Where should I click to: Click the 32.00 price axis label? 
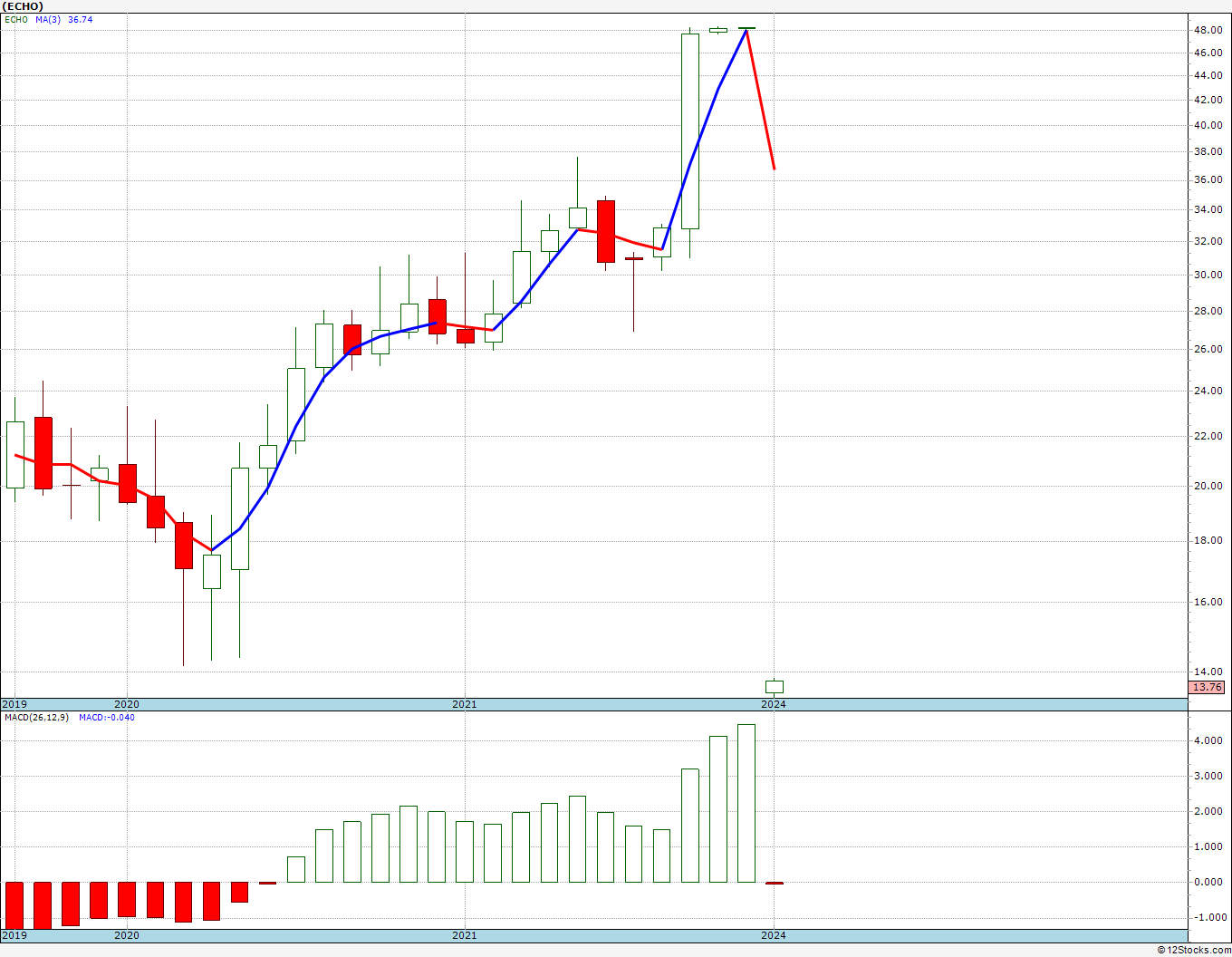(x=1208, y=241)
